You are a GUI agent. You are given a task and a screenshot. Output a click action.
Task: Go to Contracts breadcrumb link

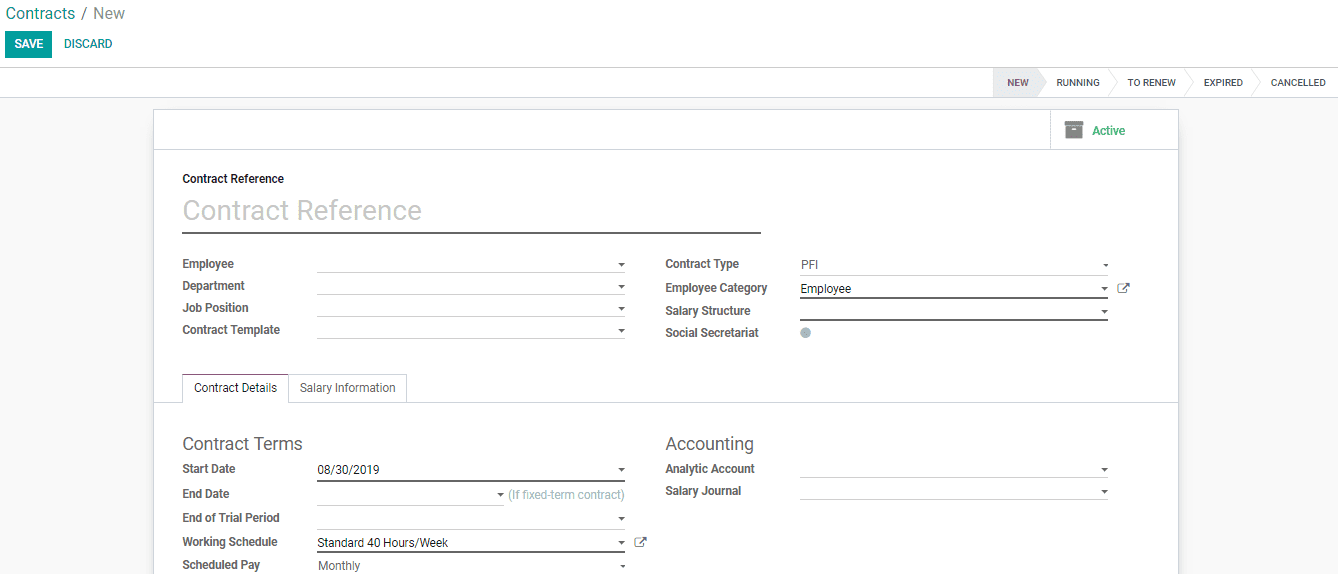[x=40, y=14]
